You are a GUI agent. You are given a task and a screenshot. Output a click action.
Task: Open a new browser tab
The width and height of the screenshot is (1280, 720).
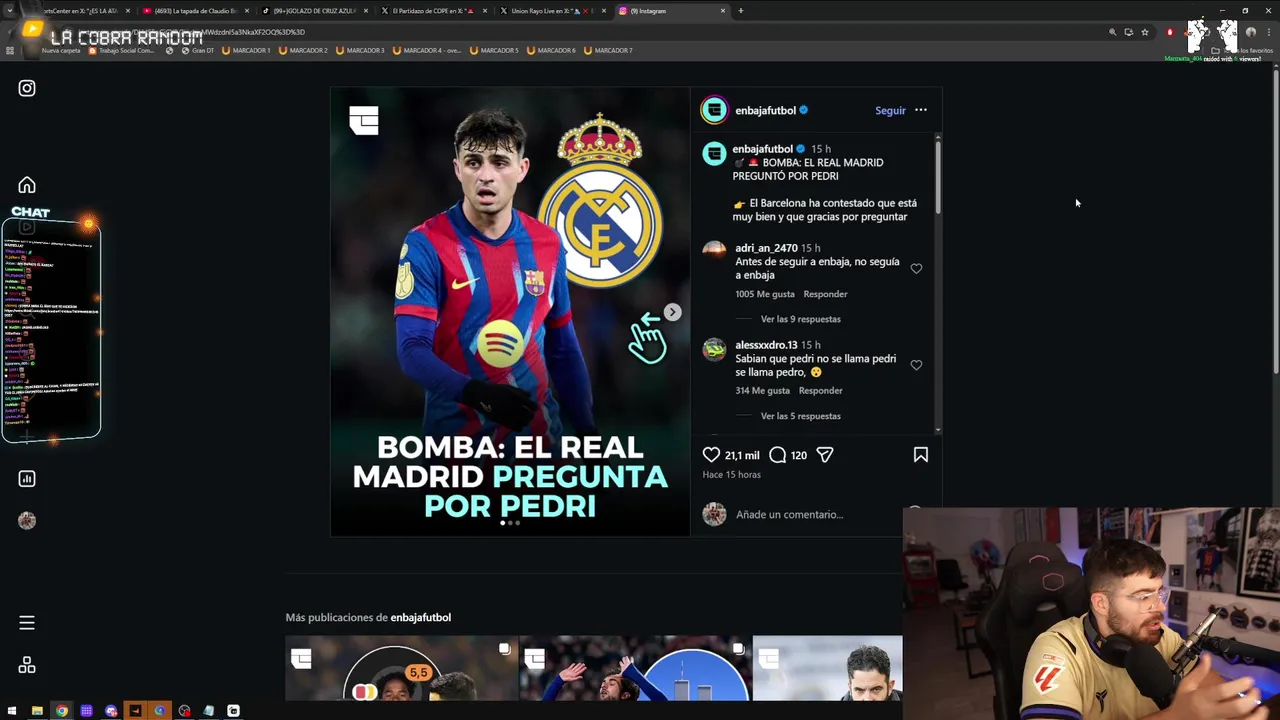click(x=740, y=11)
